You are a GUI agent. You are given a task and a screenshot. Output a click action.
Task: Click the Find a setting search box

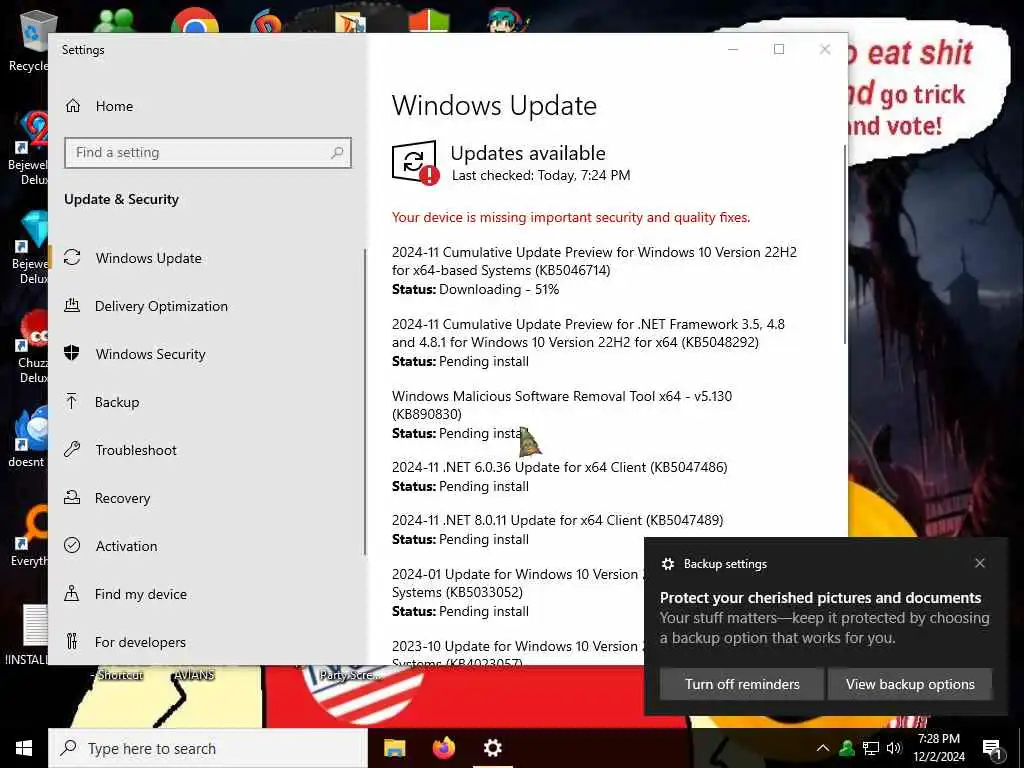pos(208,153)
